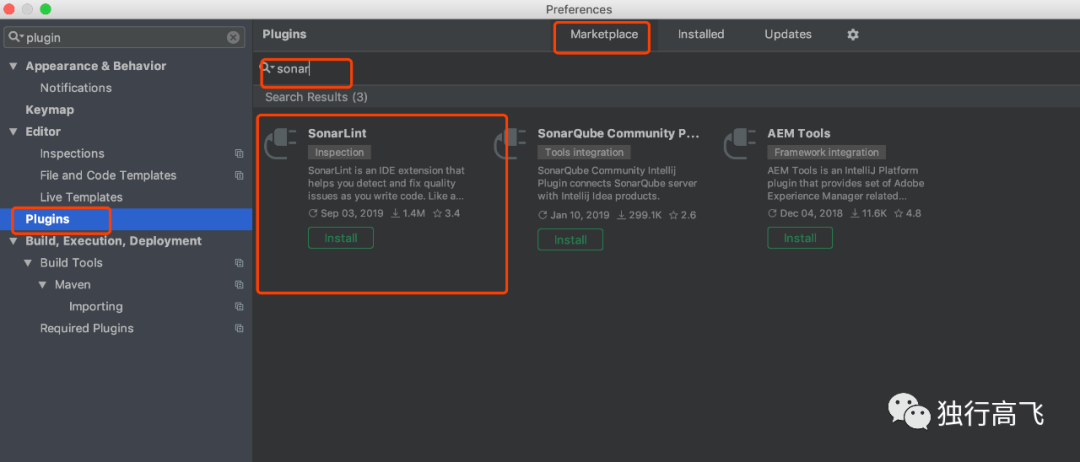The image size is (1080, 462).
Task: Select Required Plugins in the tree
Action: pos(87,328)
